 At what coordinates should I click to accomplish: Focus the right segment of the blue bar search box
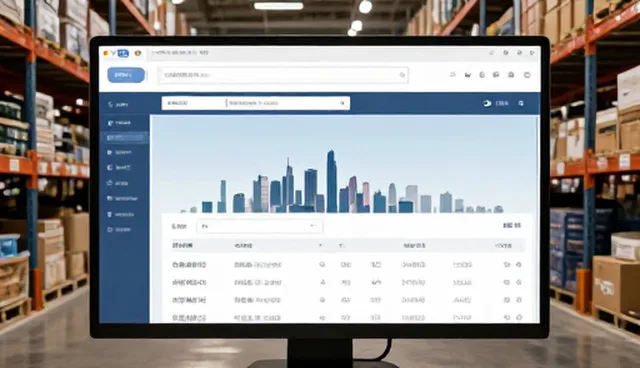287,103
